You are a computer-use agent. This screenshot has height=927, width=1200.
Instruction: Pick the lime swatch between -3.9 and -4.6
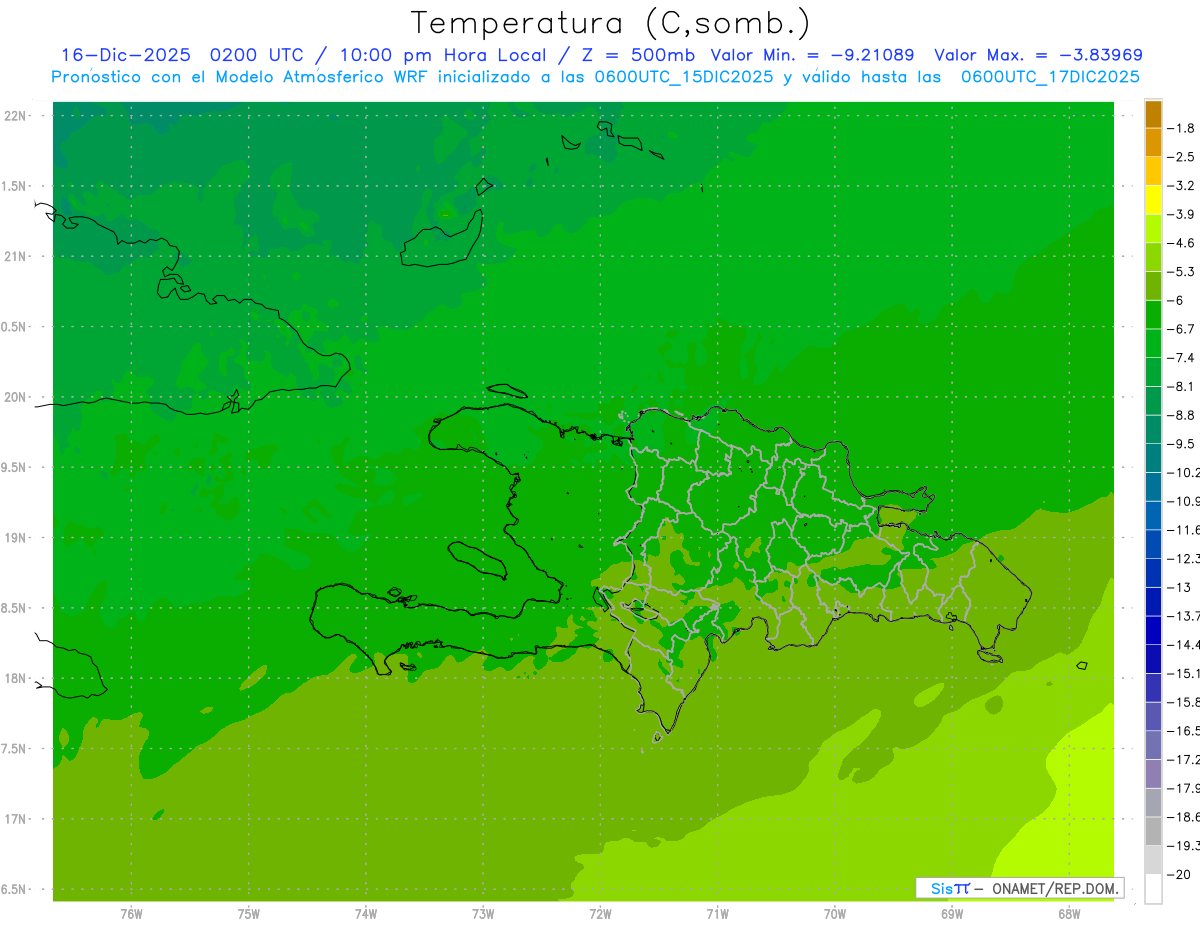pyautogui.click(x=1154, y=229)
